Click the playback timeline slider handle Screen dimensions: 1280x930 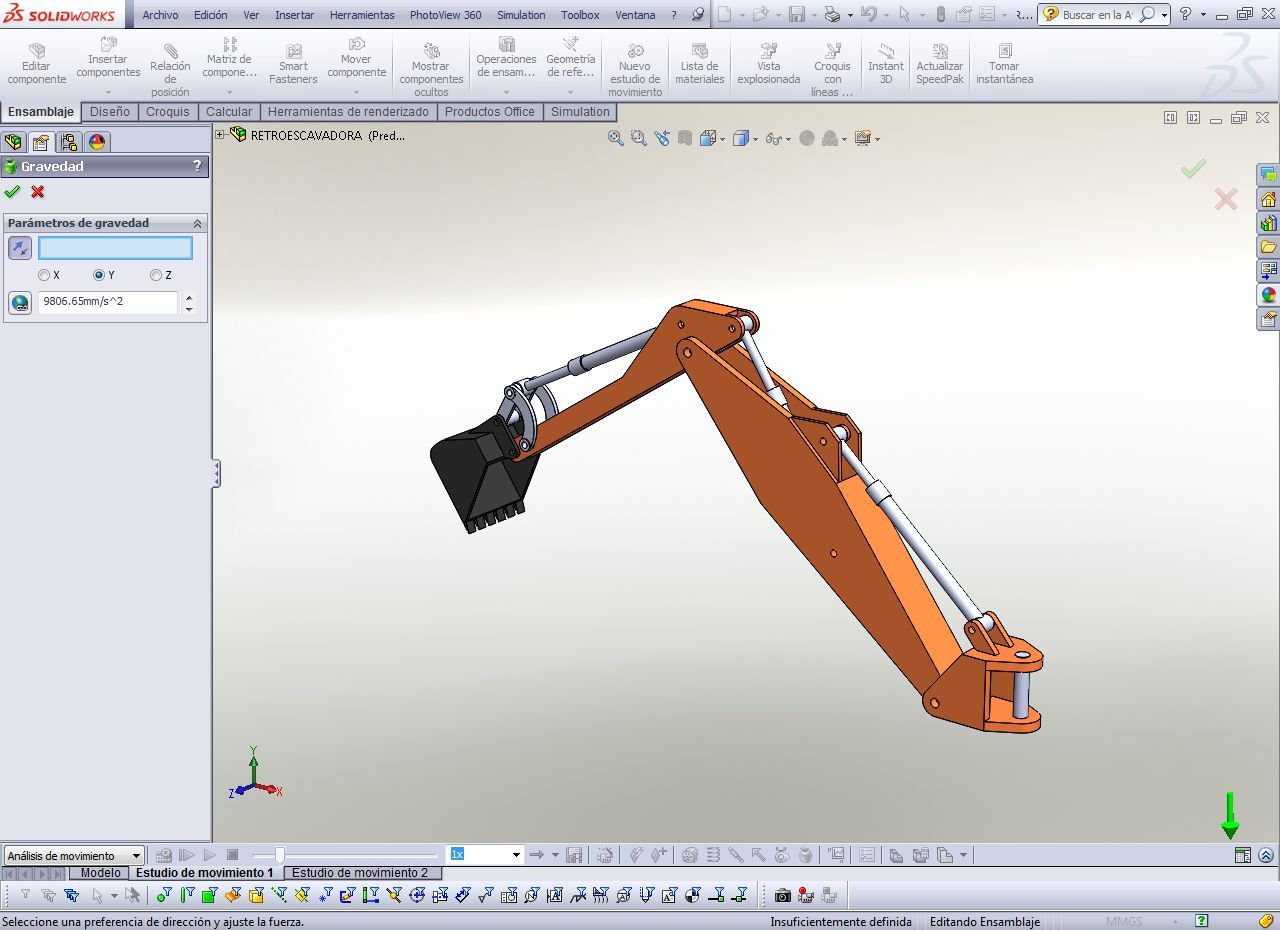pyautogui.click(x=280, y=855)
